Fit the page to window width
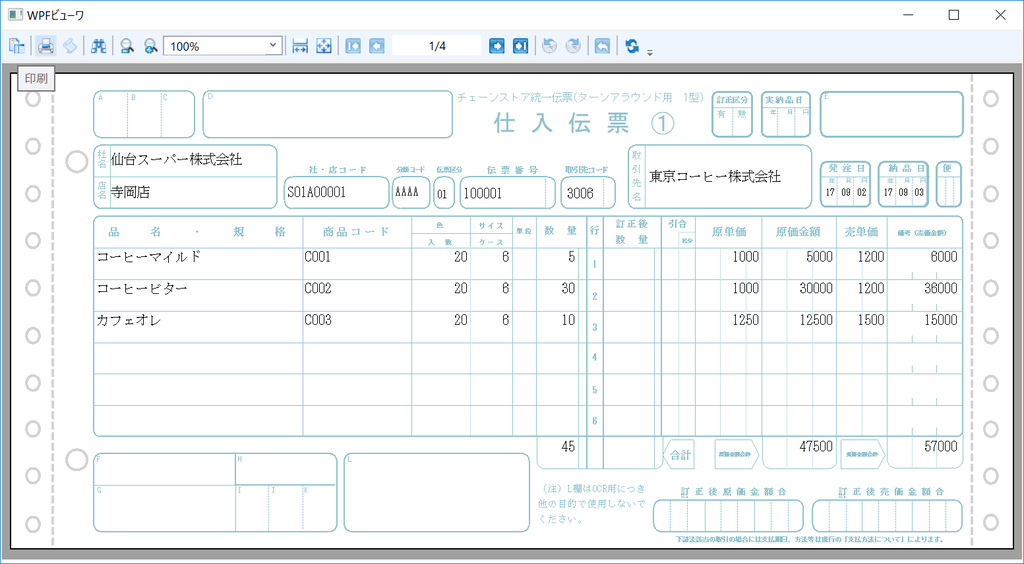 (x=300, y=46)
